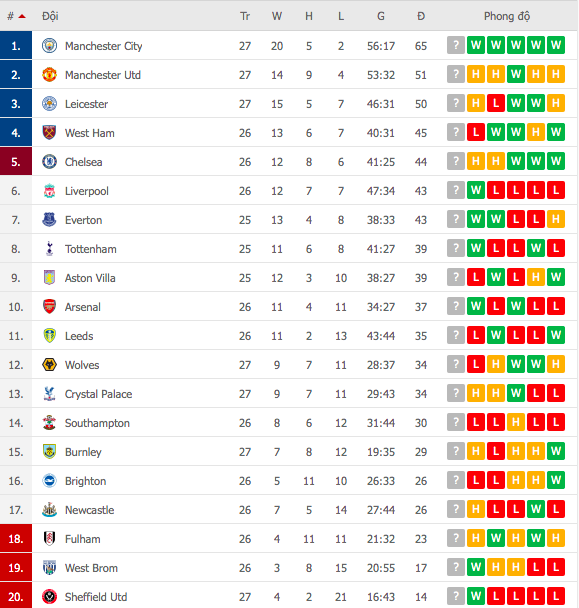Click the Wolves club crest icon
This screenshot has width=579, height=608.
pos(49,364)
